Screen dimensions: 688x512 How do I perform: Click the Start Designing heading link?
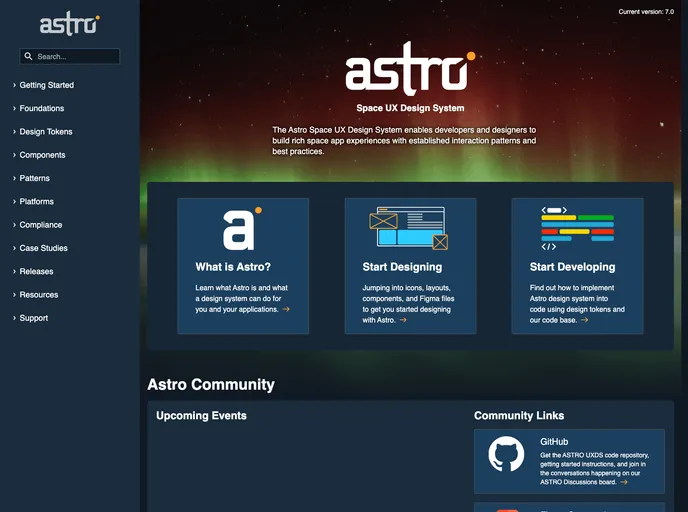coord(402,267)
